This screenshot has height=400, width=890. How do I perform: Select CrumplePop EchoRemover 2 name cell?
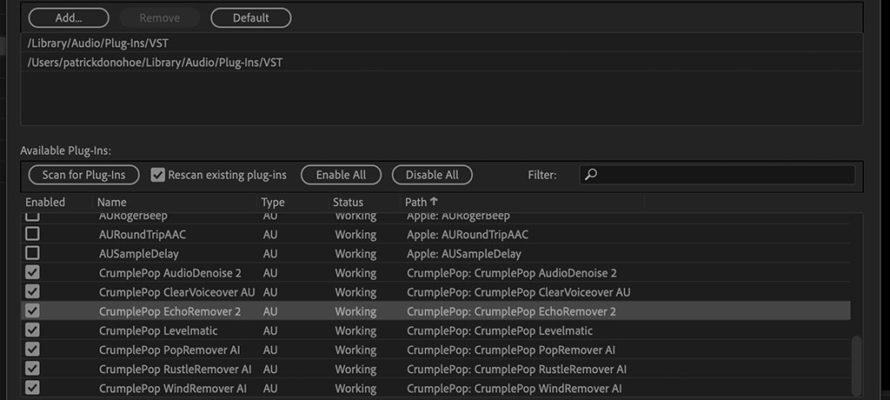[170, 311]
